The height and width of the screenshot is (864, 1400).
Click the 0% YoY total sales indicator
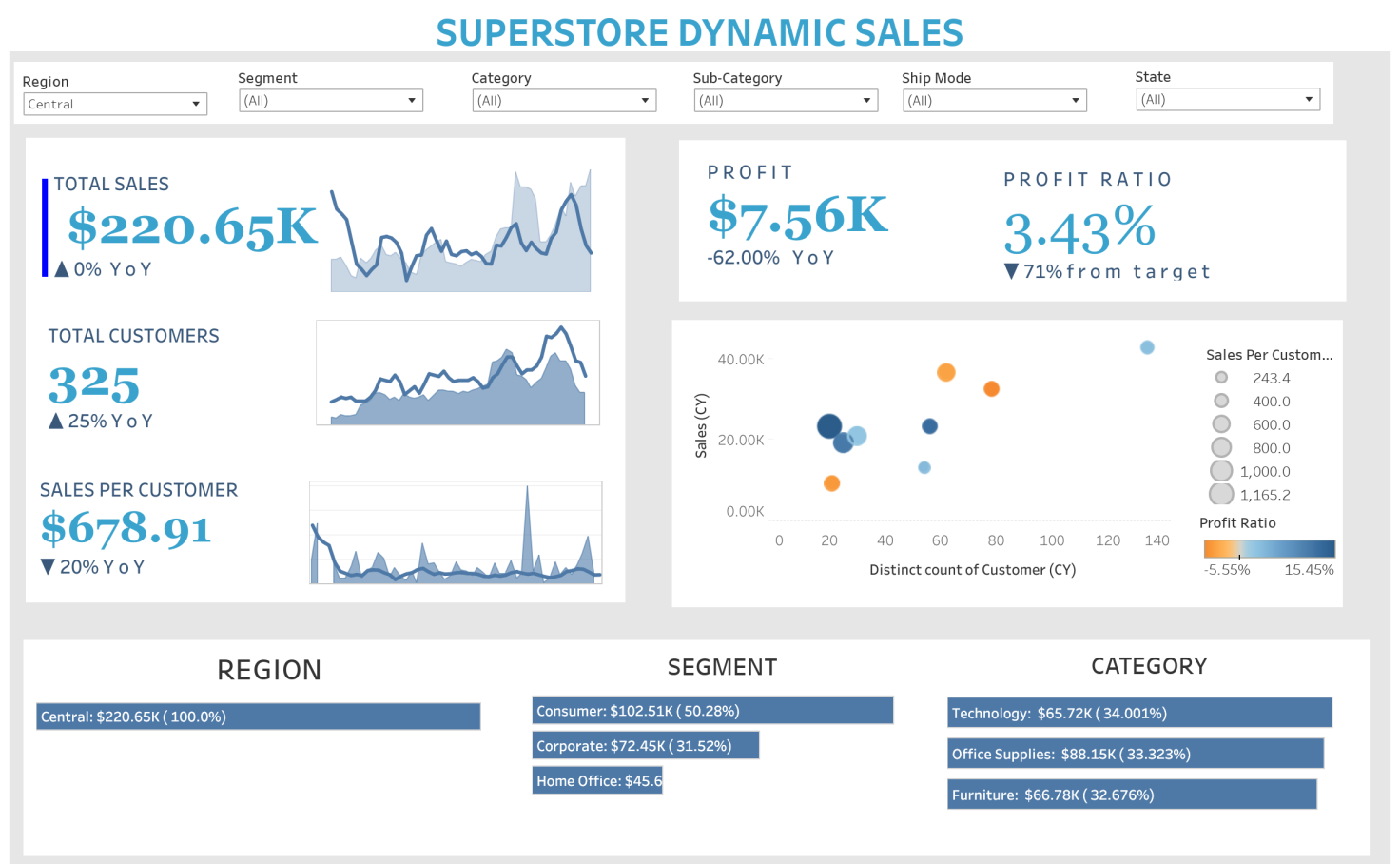click(103, 269)
